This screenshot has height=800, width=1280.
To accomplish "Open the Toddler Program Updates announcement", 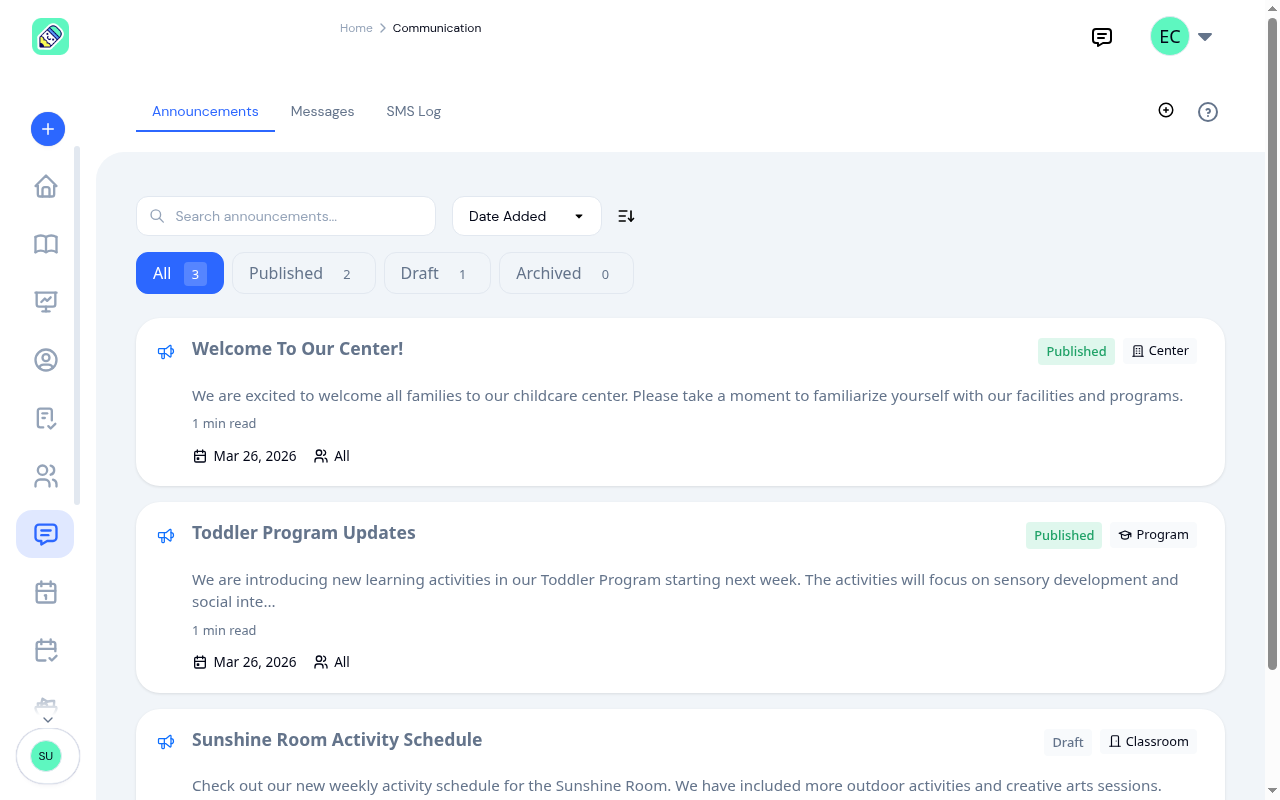I will click(304, 533).
